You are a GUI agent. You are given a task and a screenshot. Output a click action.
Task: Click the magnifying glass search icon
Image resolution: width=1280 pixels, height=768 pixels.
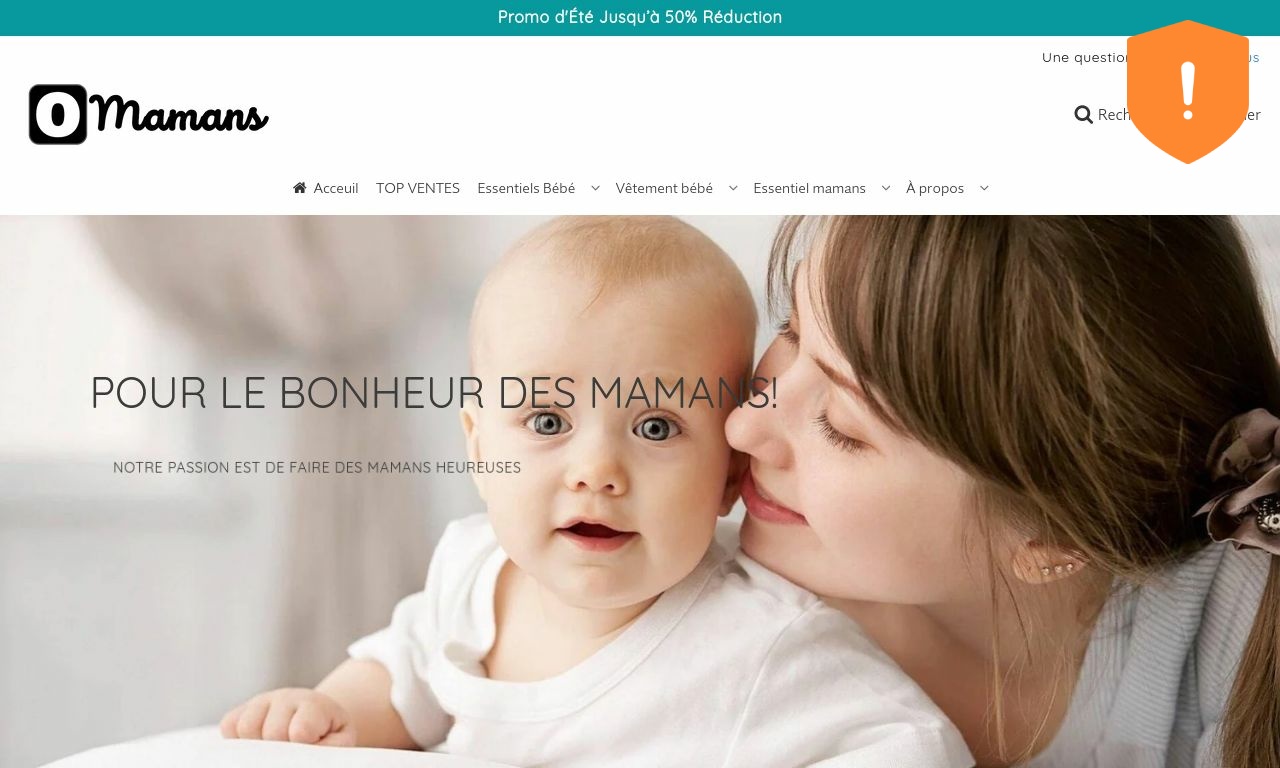coord(1083,115)
